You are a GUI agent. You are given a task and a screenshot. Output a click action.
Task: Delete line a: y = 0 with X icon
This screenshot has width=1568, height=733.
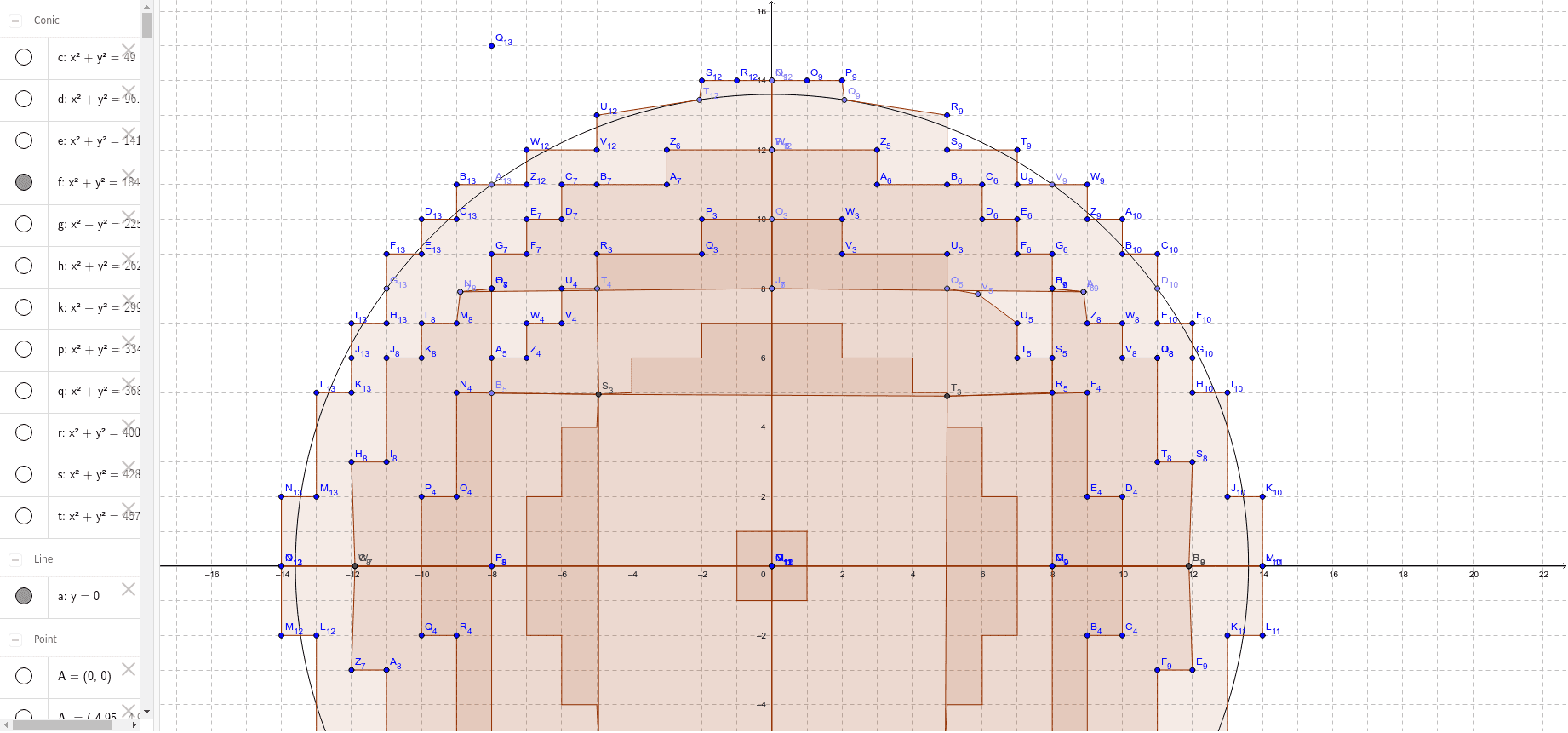[129, 589]
